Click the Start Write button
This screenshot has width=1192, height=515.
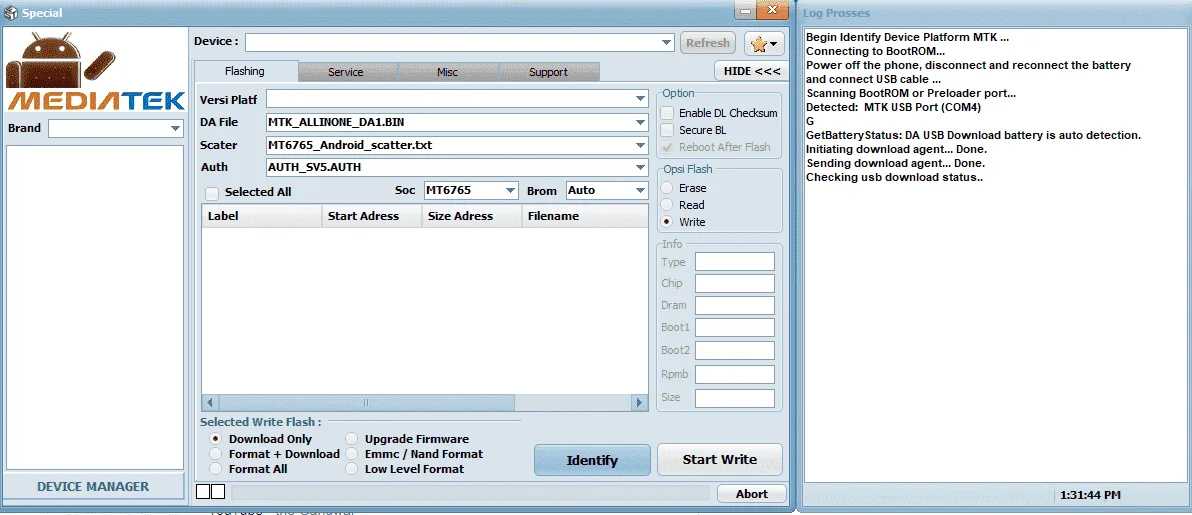(x=720, y=459)
